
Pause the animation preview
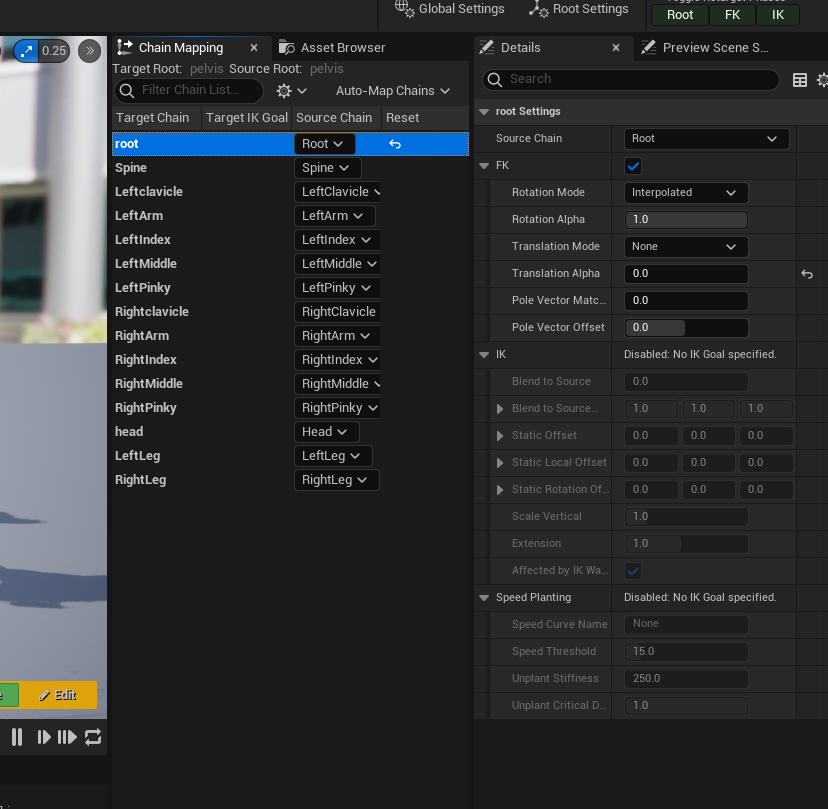pyautogui.click(x=17, y=737)
